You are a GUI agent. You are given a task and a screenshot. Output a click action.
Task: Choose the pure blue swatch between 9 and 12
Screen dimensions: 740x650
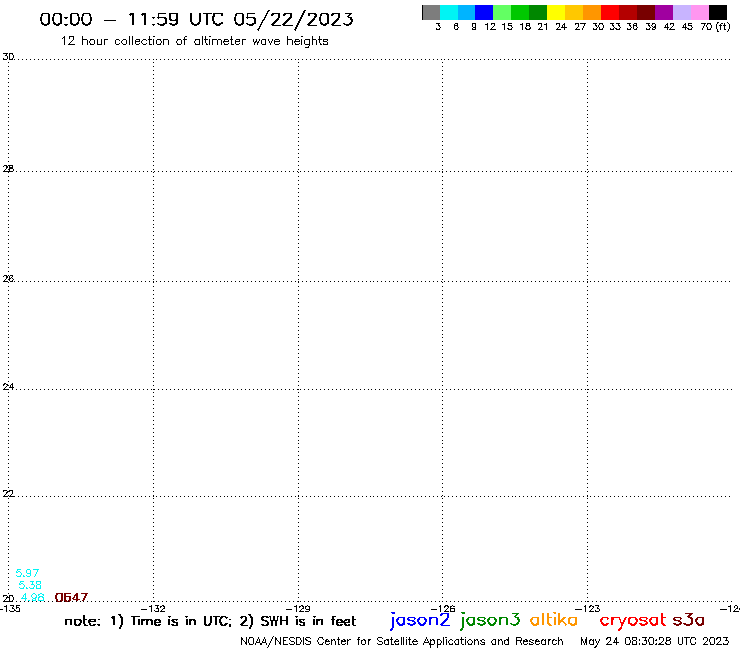coord(484,12)
